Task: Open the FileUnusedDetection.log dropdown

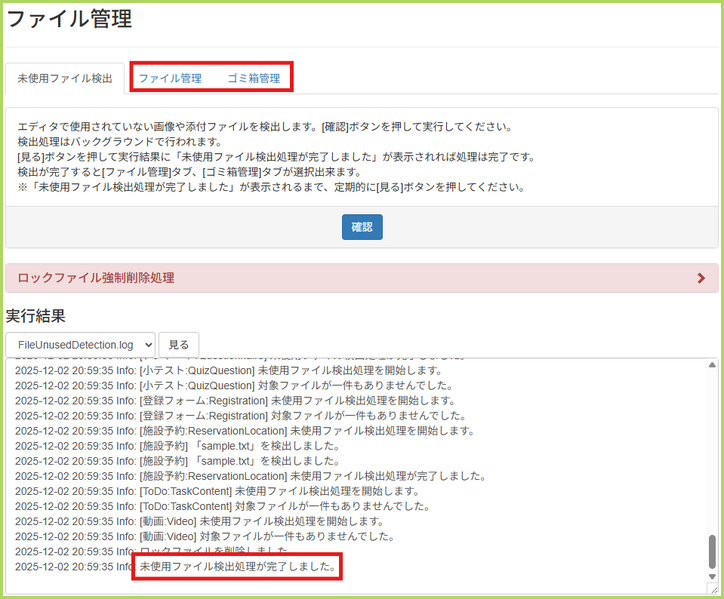Action: (x=80, y=344)
